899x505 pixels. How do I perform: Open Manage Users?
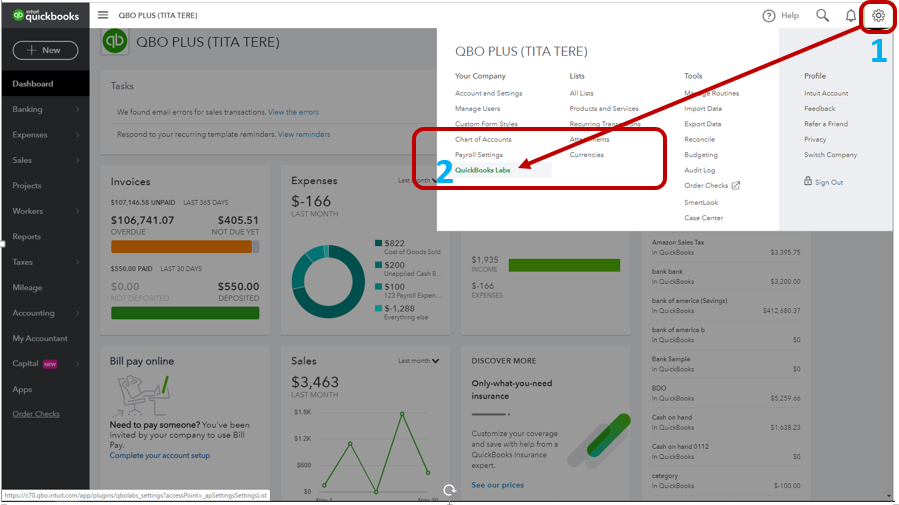[477, 108]
